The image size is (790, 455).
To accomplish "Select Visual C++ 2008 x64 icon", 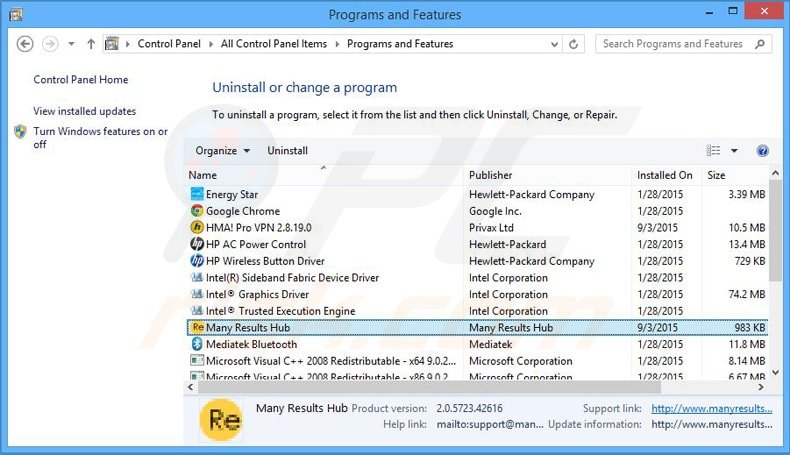I will pyautogui.click(x=197, y=360).
